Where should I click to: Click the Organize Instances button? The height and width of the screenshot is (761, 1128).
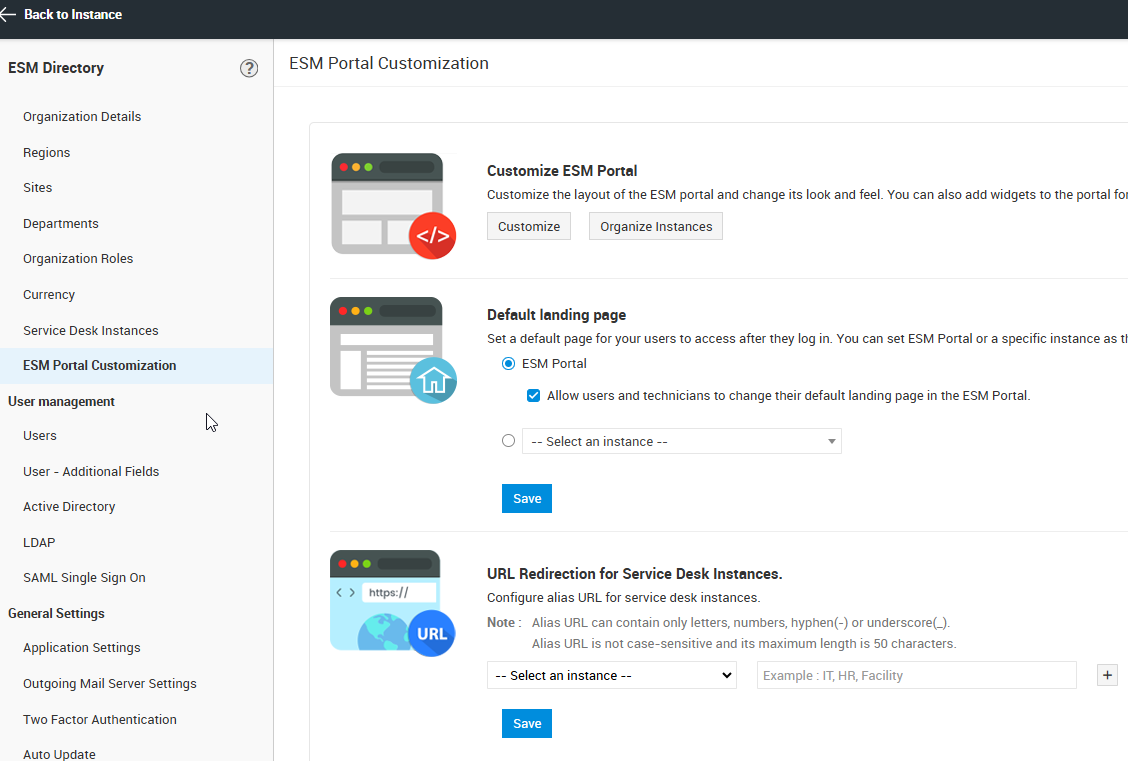pyautogui.click(x=656, y=227)
